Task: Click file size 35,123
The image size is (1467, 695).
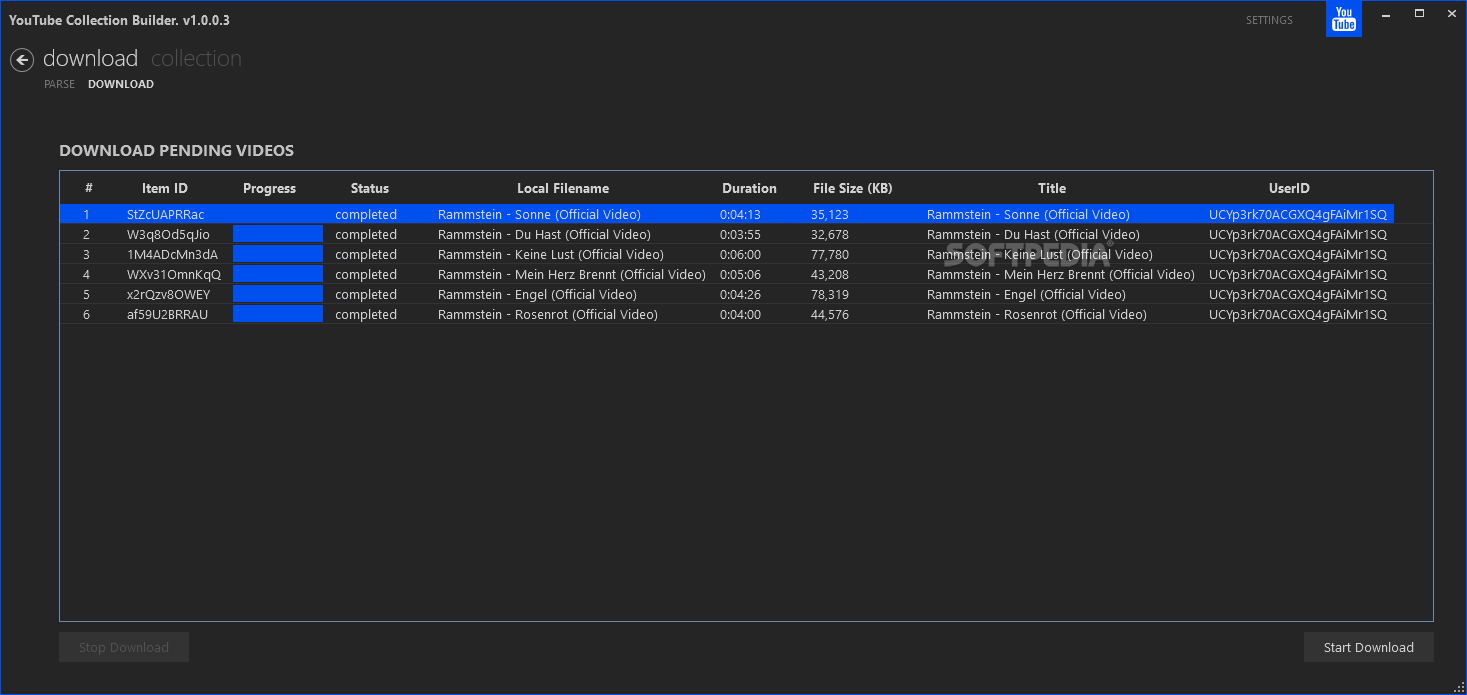Action: [830, 215]
